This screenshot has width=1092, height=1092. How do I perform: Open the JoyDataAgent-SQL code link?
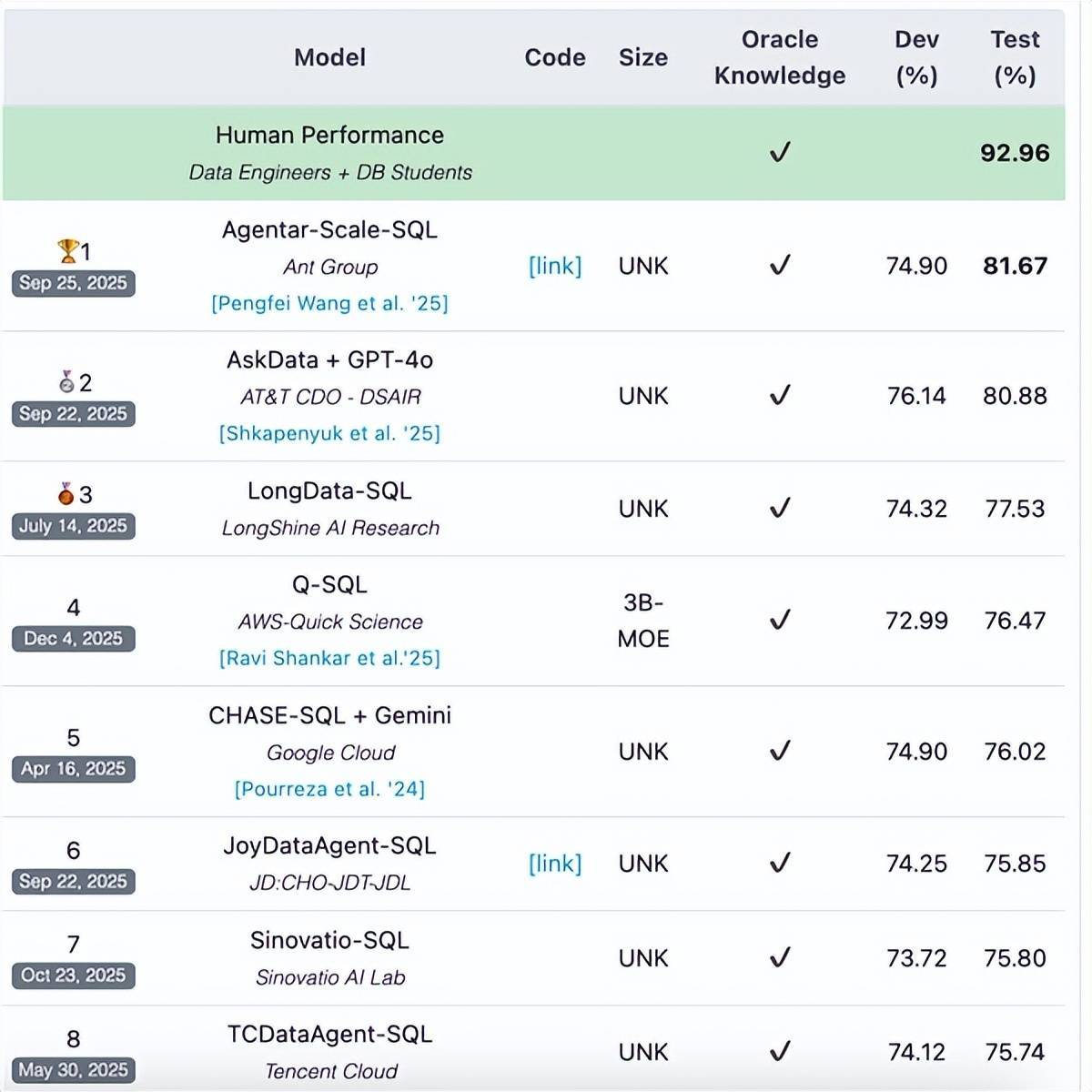554,863
